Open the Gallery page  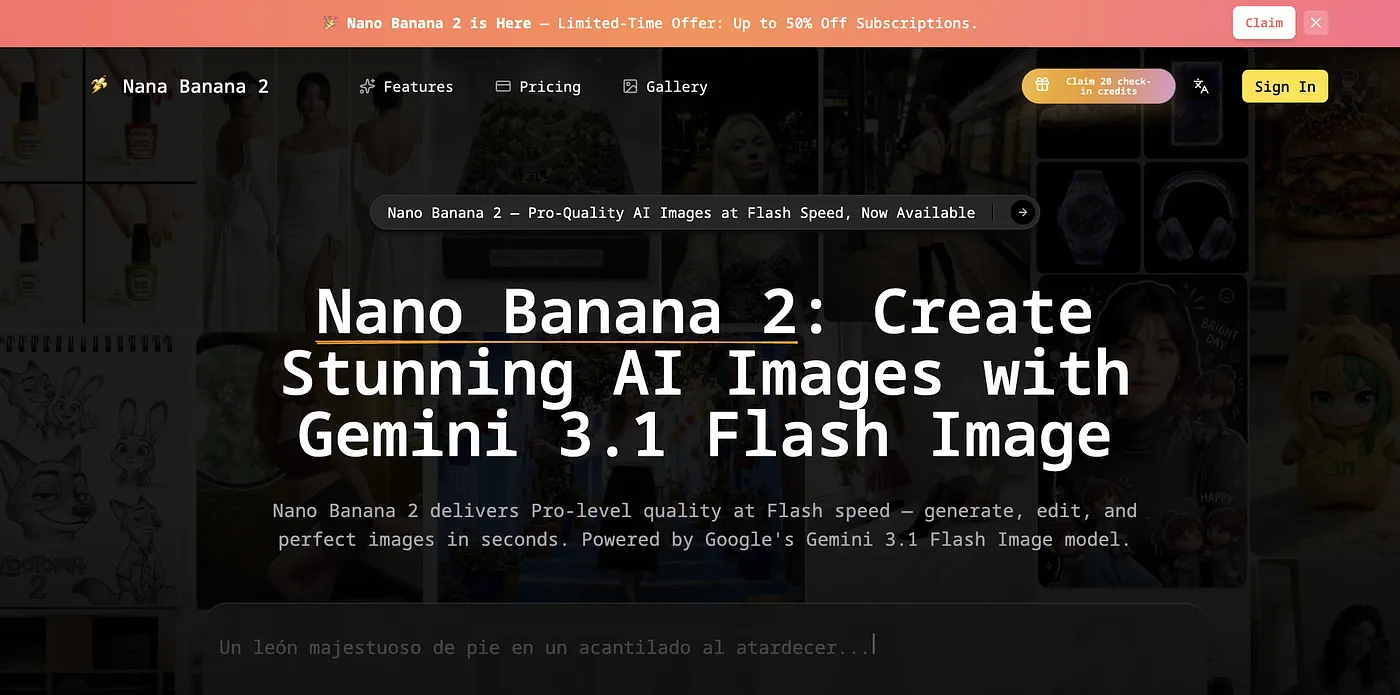665,87
